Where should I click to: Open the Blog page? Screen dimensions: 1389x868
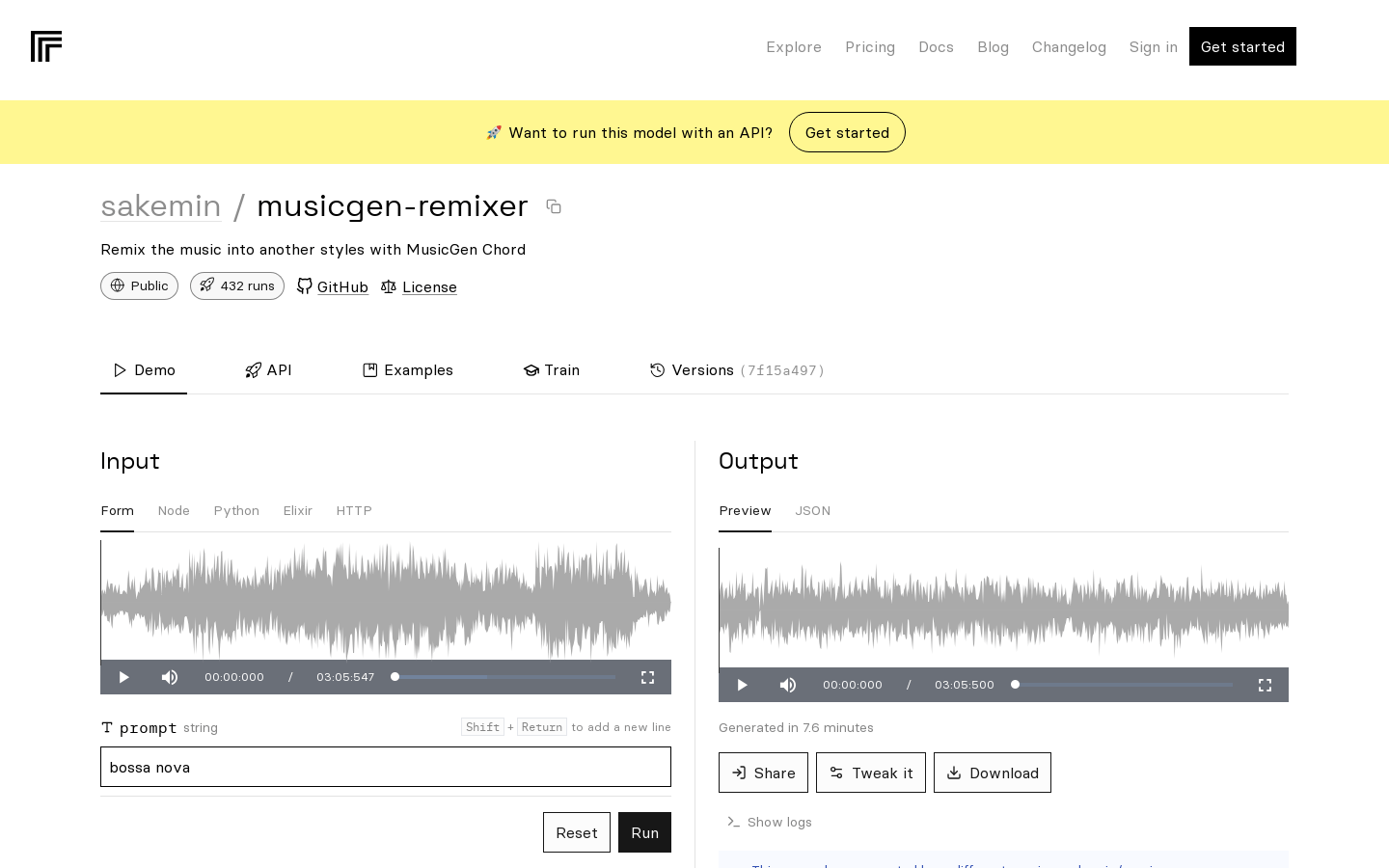pyautogui.click(x=993, y=47)
